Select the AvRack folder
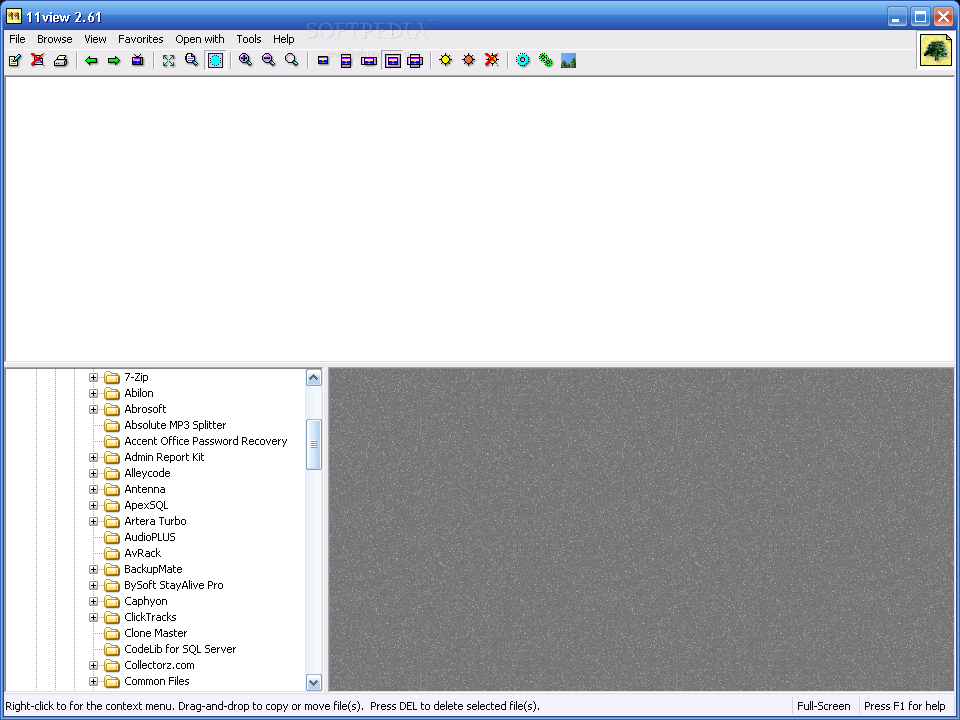960x720 pixels. click(x=143, y=553)
